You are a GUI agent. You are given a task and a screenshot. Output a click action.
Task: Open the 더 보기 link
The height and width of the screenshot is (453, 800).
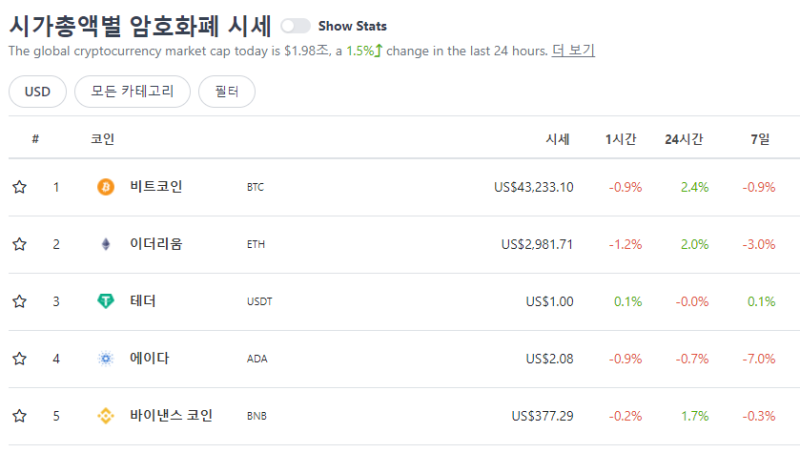coord(573,51)
